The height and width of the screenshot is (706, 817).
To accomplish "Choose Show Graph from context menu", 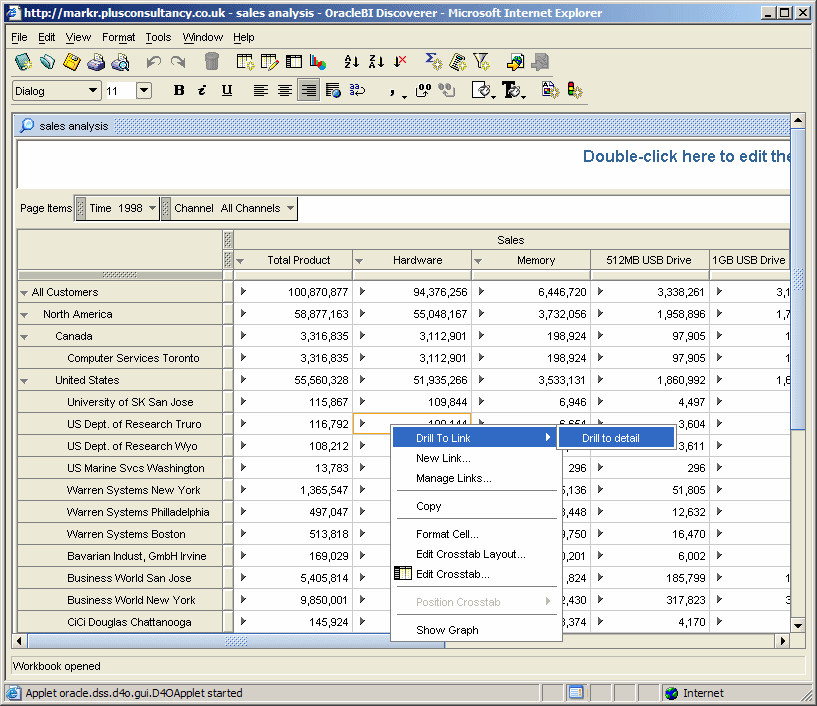I will [447, 630].
